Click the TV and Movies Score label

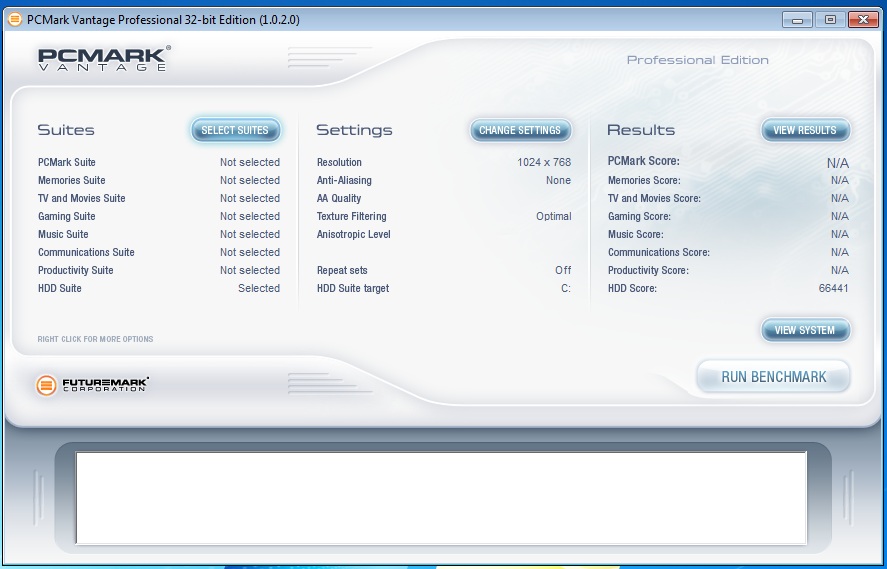(x=655, y=199)
